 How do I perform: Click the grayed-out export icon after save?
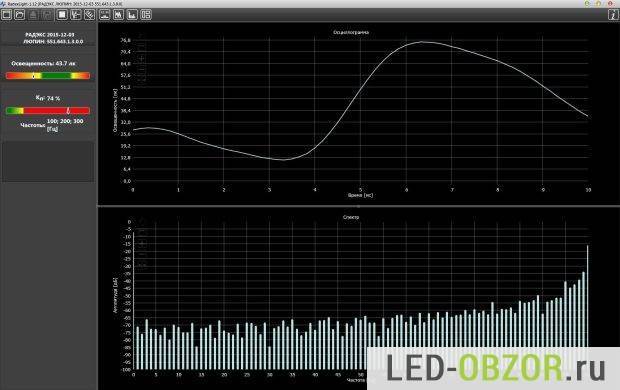[47, 15]
